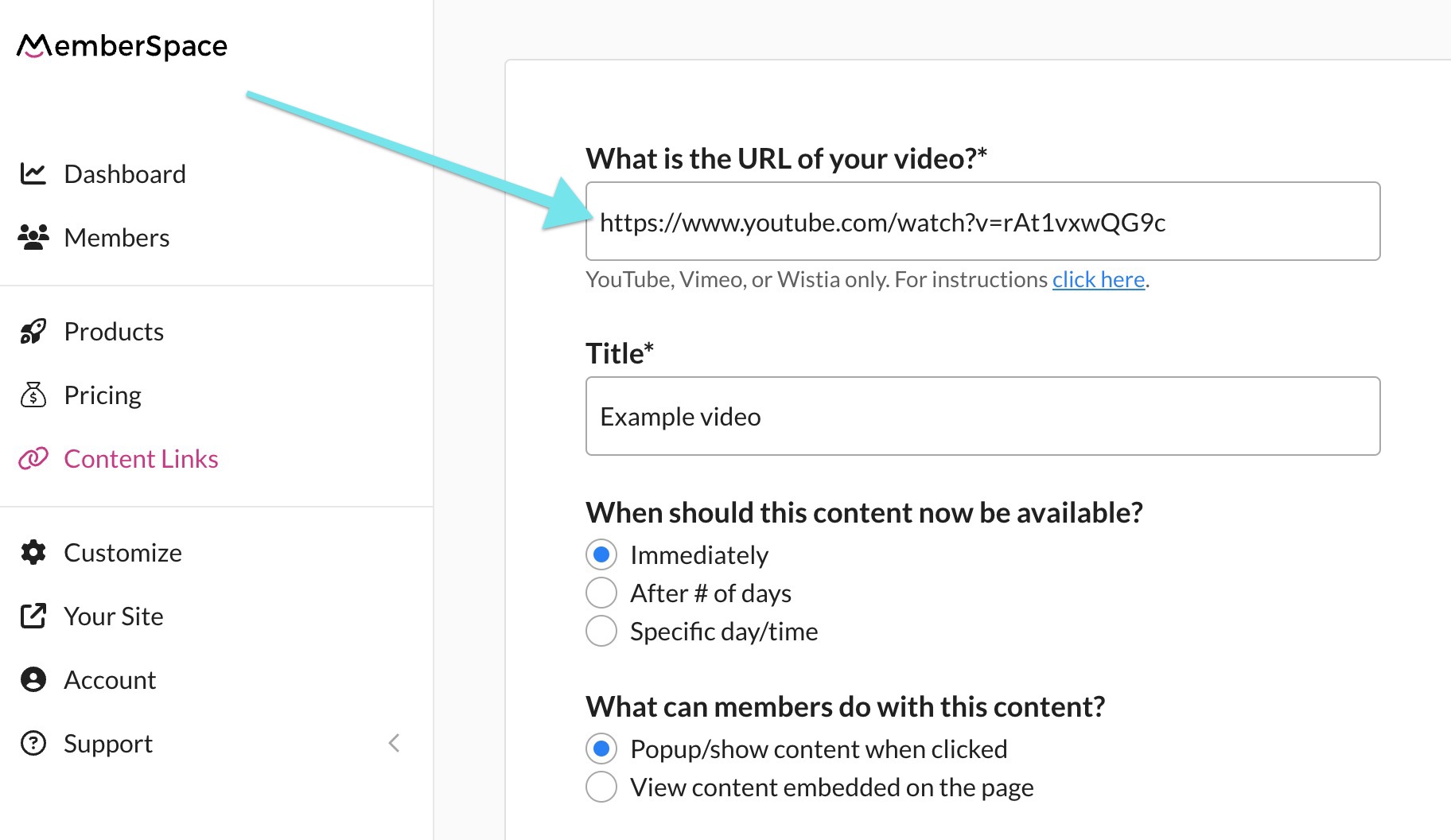Collapse the Support section chevron
The height and width of the screenshot is (840, 1451).
click(x=394, y=743)
